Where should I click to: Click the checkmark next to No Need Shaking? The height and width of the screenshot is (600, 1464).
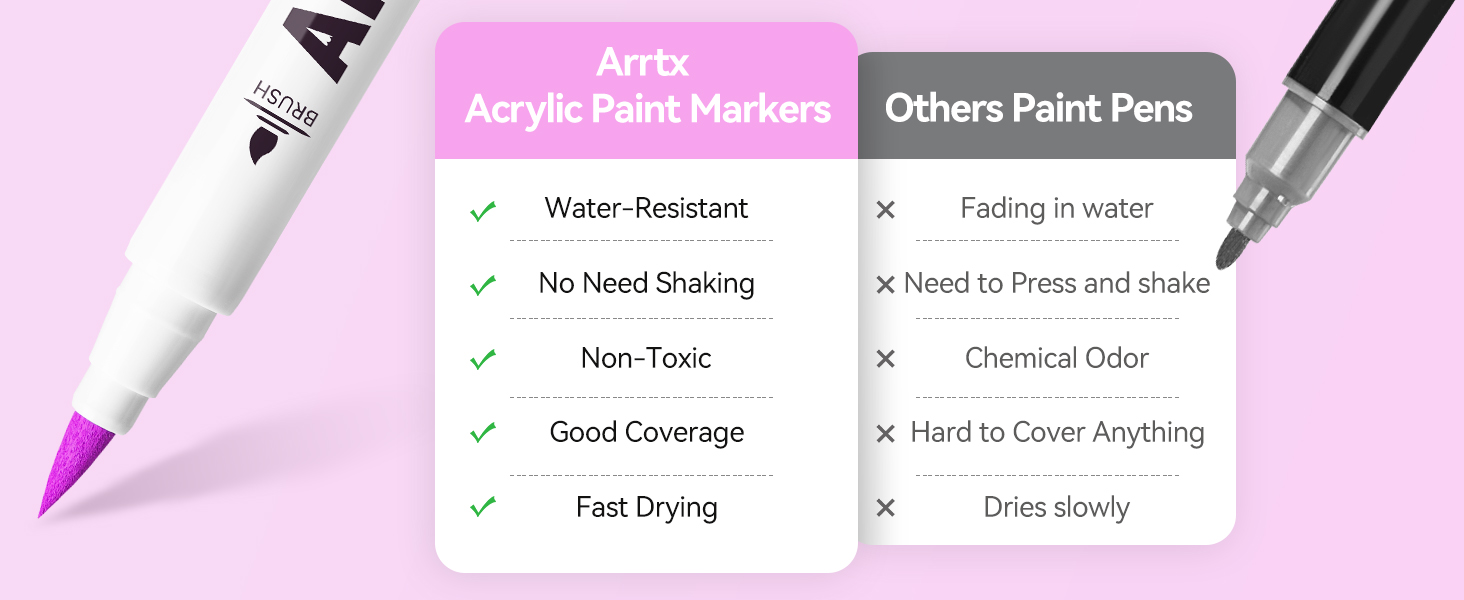click(483, 285)
